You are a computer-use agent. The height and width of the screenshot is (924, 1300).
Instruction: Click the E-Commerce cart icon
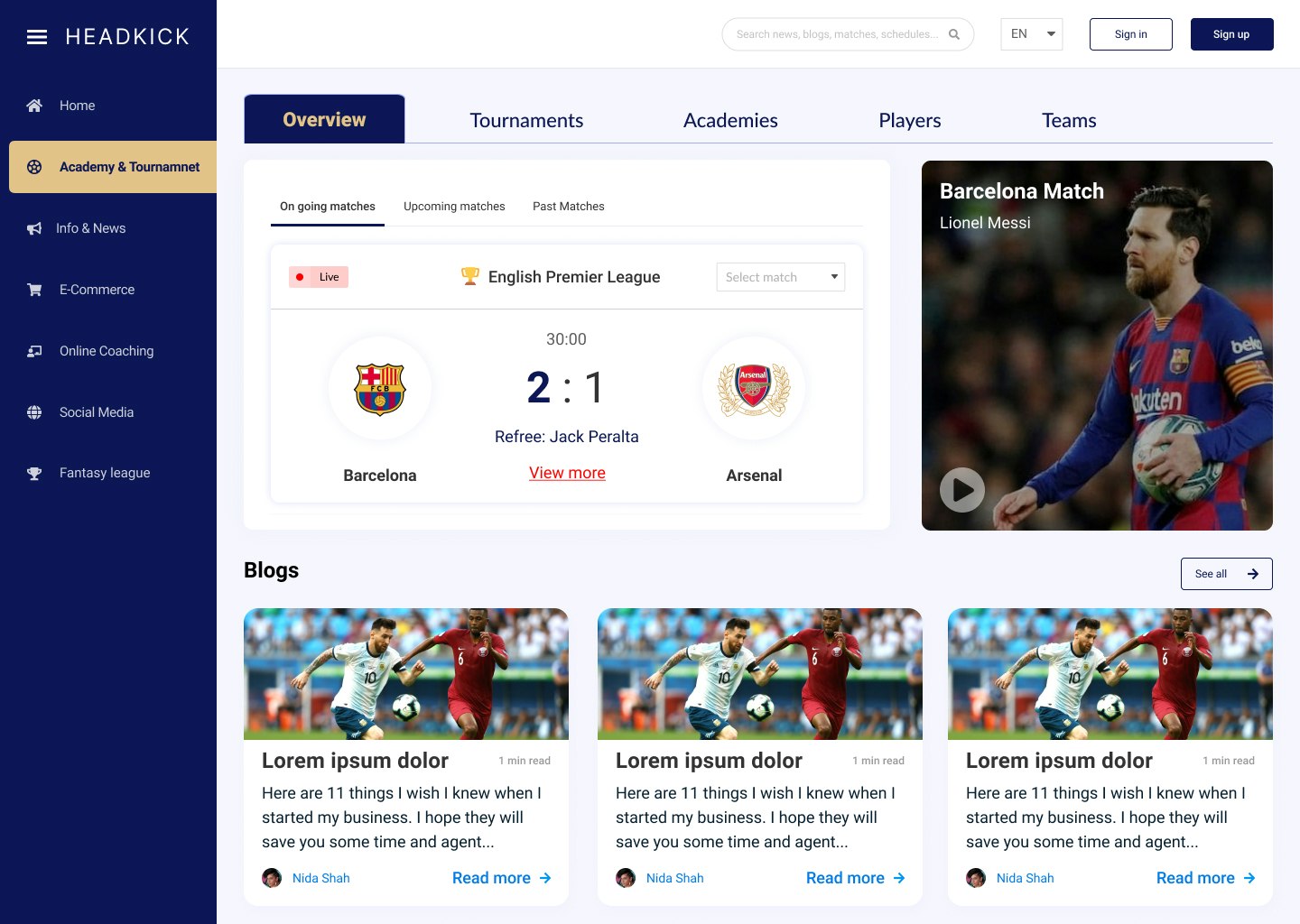click(34, 290)
